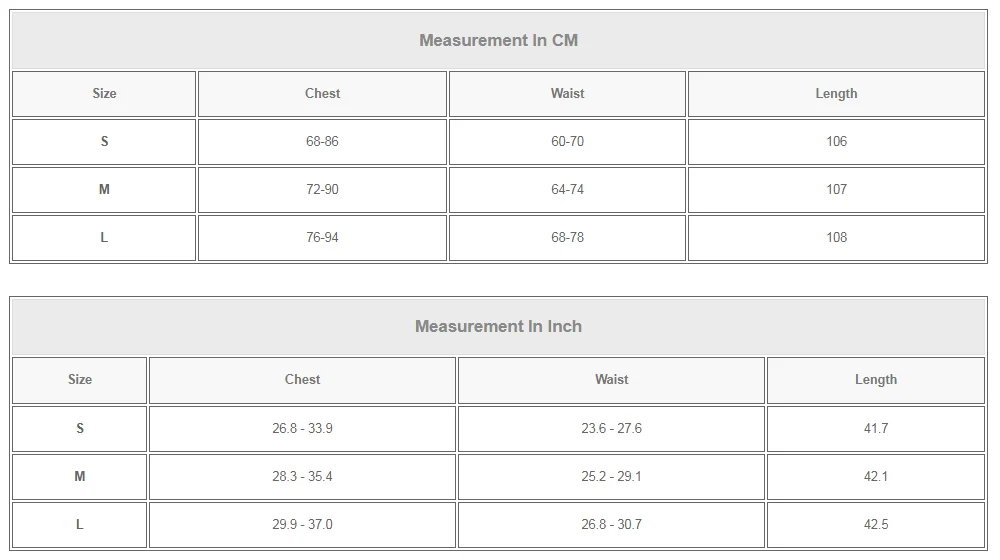Click the M size cell in the CM table
This screenshot has height=560, width=1000.
(x=104, y=190)
